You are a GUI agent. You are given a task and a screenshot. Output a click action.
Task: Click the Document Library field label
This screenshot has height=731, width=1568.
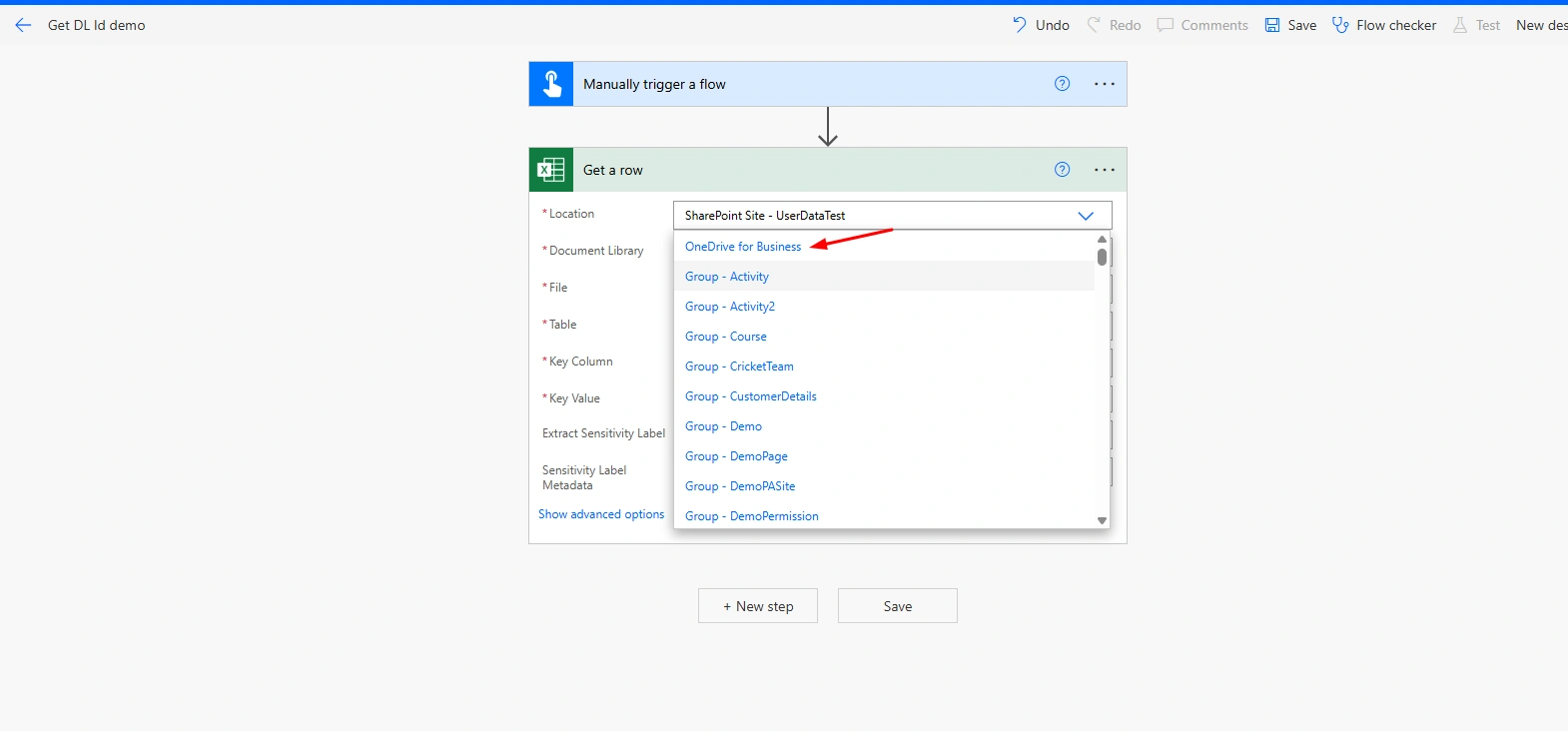[x=596, y=251]
